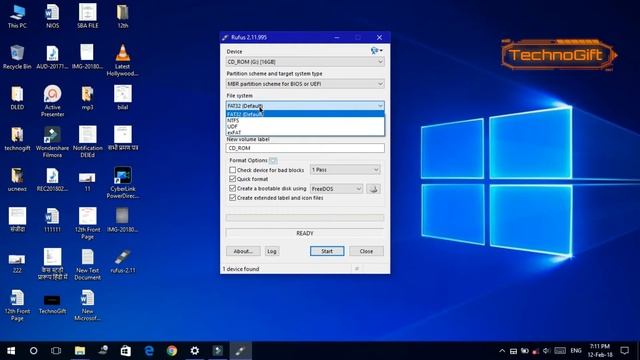Click the New volume label field
640x360 pixels.
305,148
